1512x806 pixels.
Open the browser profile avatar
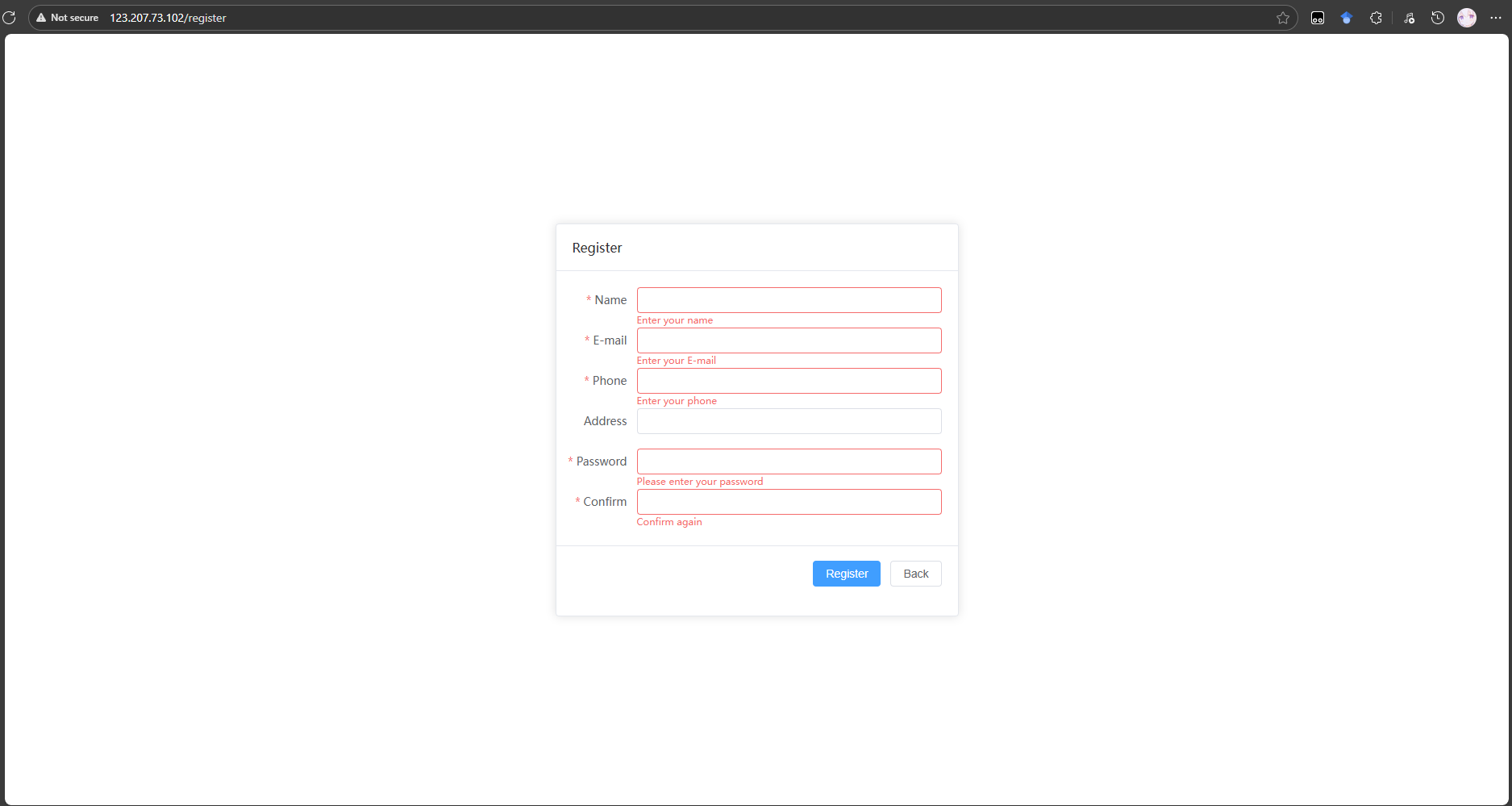1466,17
